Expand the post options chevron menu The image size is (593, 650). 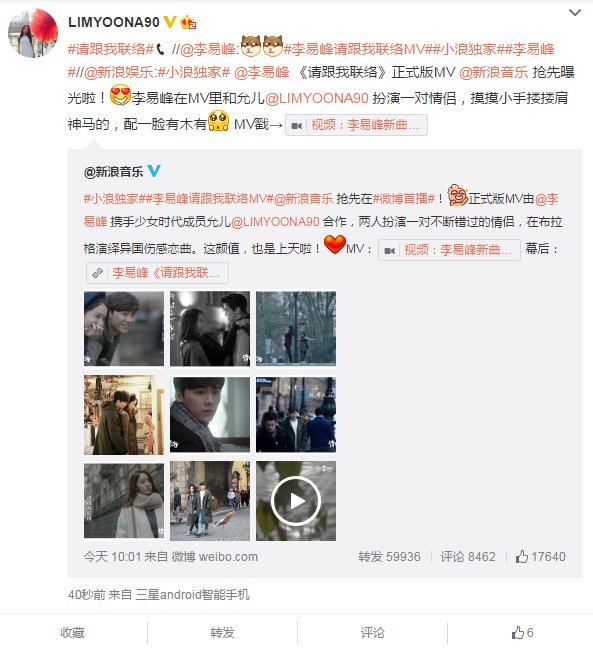point(574,13)
